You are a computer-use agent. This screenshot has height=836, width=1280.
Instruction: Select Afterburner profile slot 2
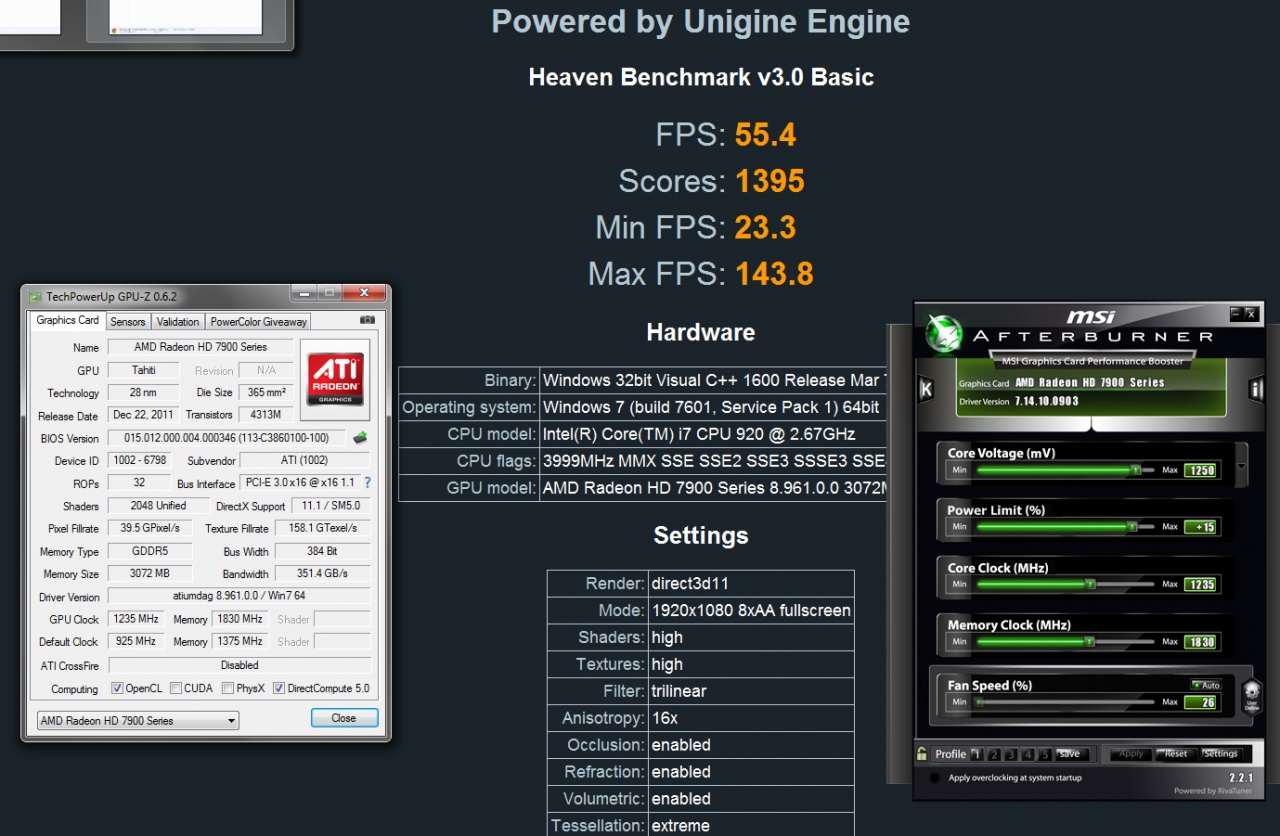[994, 754]
